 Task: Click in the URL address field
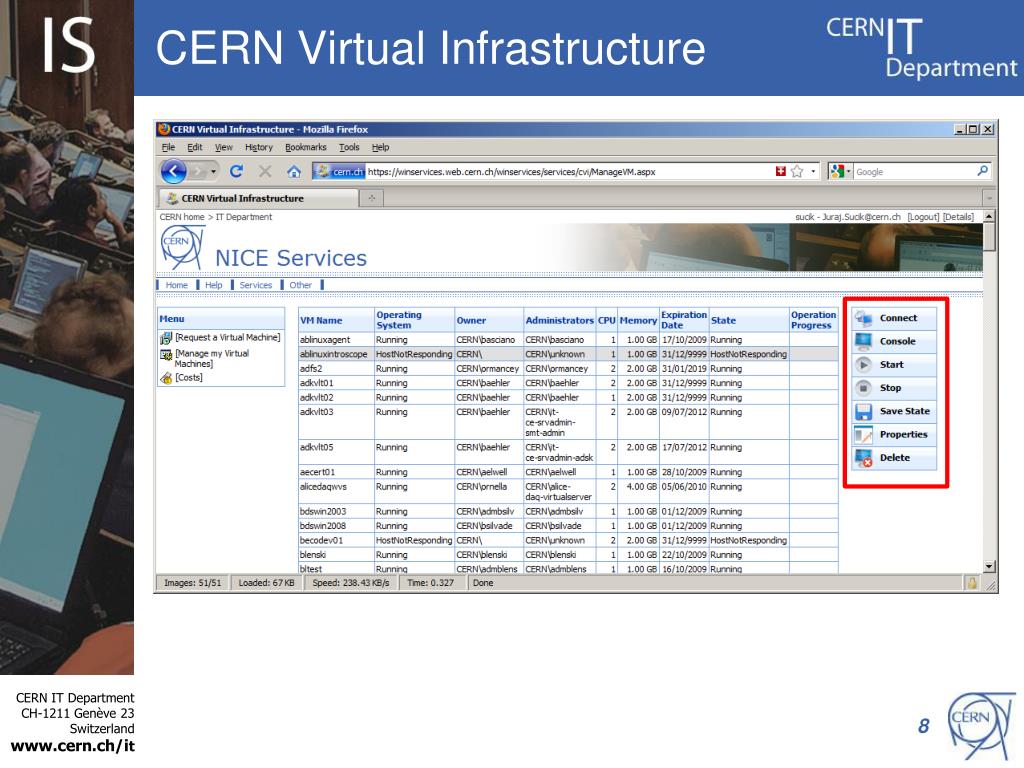pos(568,172)
